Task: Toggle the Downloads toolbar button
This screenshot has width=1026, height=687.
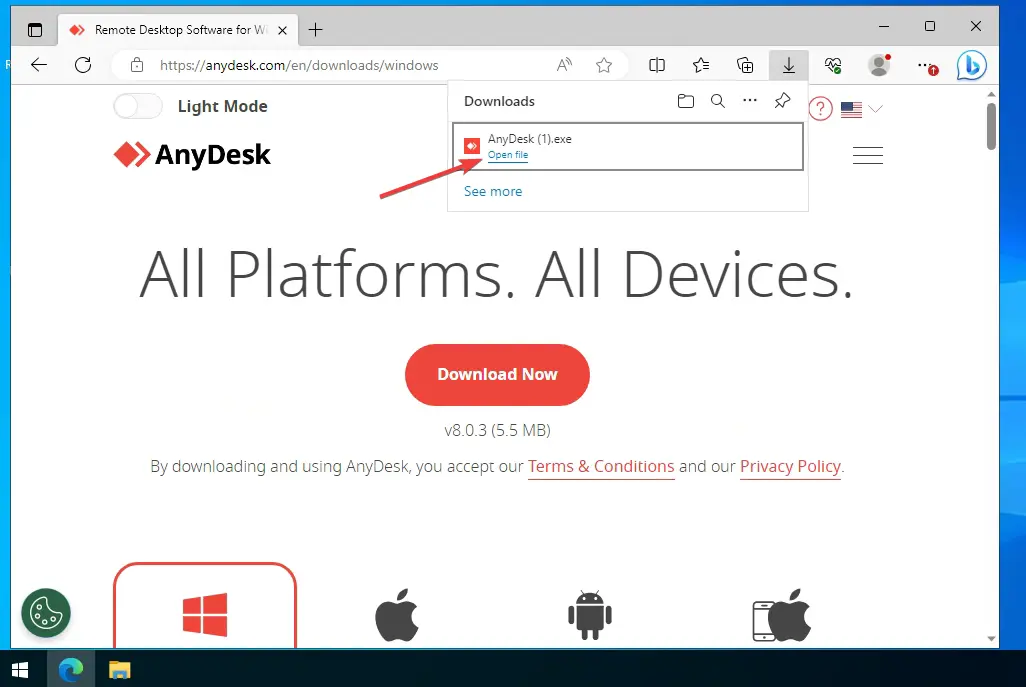Action: [x=788, y=65]
